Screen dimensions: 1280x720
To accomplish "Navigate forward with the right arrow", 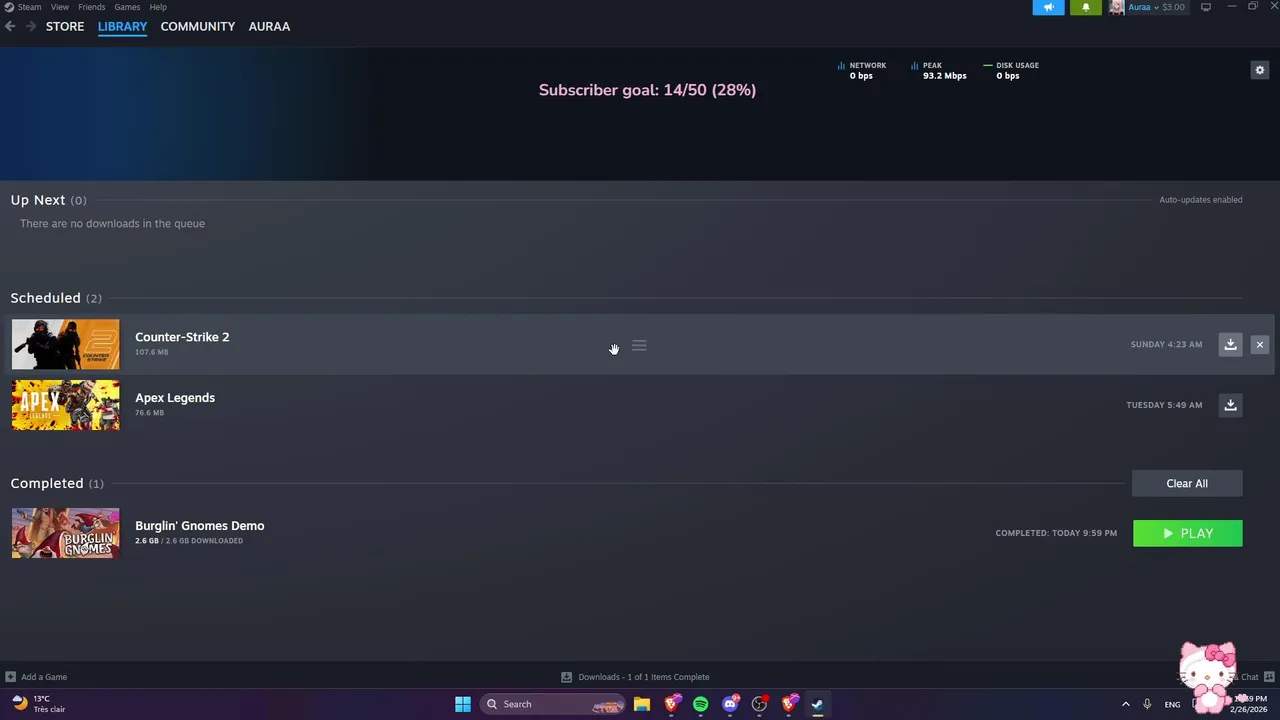I will [30, 26].
